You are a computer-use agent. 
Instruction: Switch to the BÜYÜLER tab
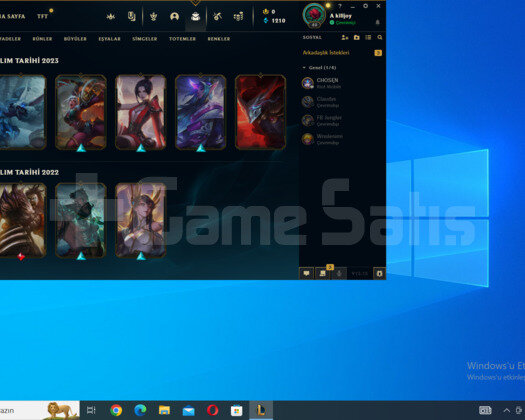point(75,39)
